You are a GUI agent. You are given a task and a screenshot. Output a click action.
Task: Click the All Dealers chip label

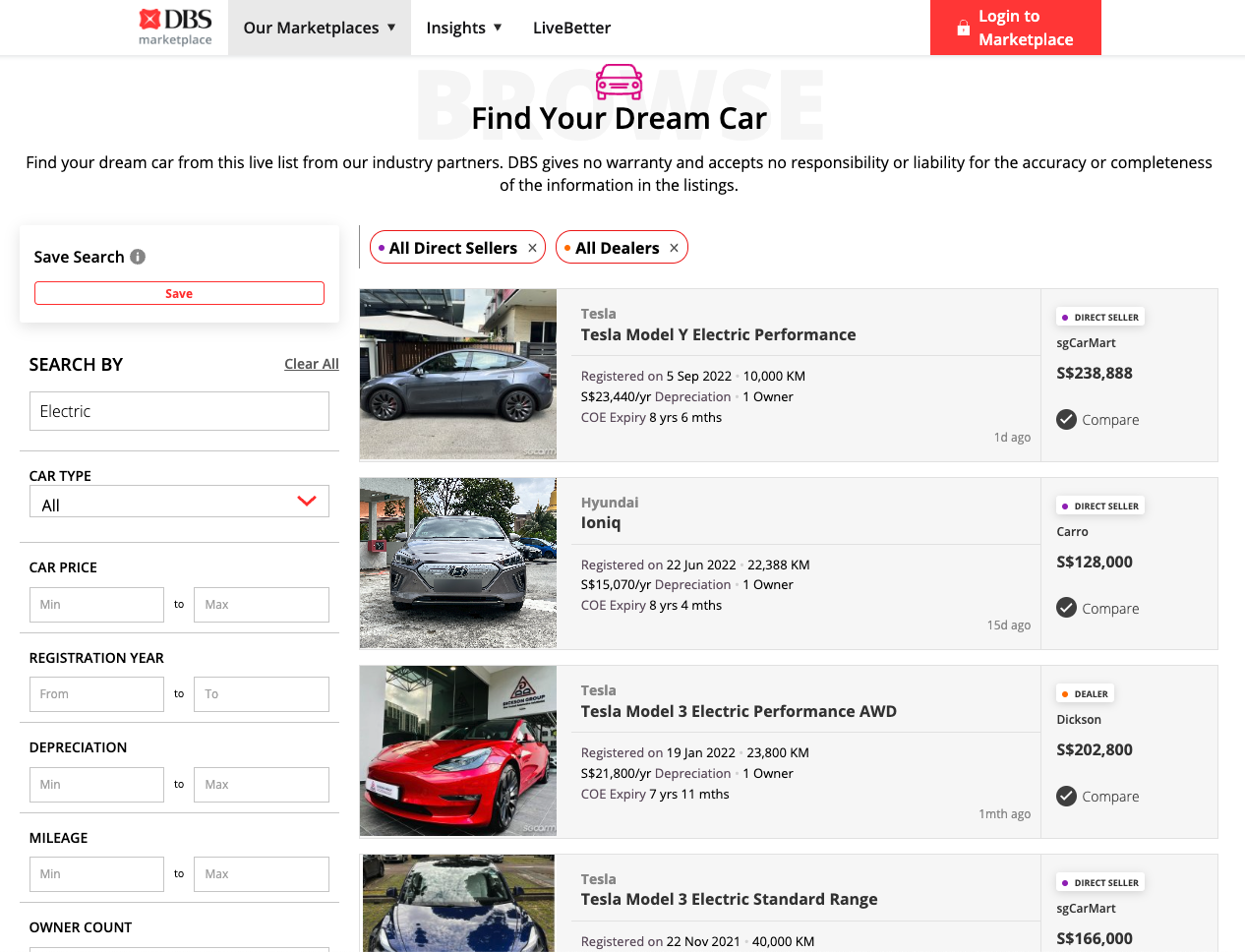(x=617, y=248)
